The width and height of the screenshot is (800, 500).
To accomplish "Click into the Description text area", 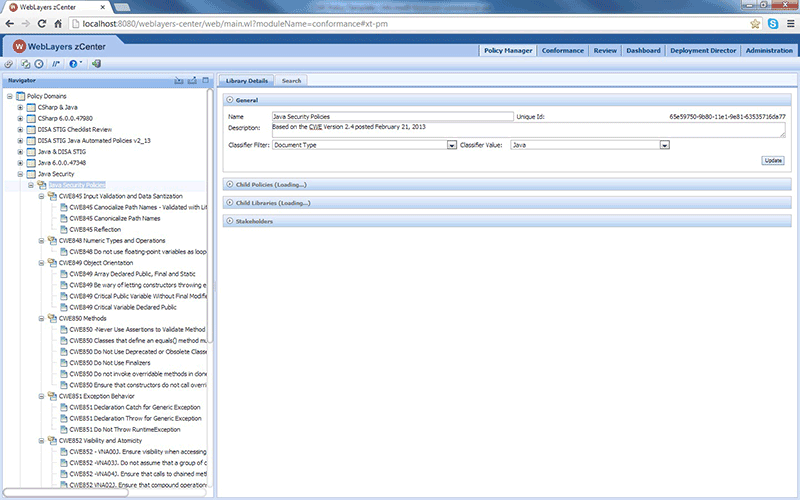I will click(x=529, y=130).
